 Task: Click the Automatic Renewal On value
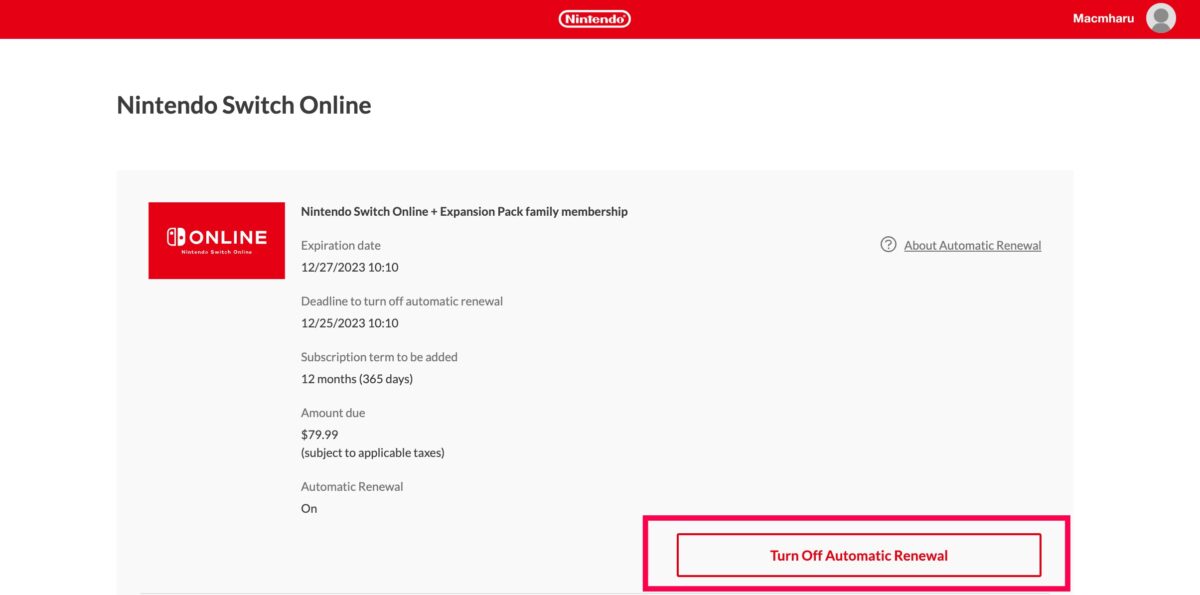coord(309,509)
